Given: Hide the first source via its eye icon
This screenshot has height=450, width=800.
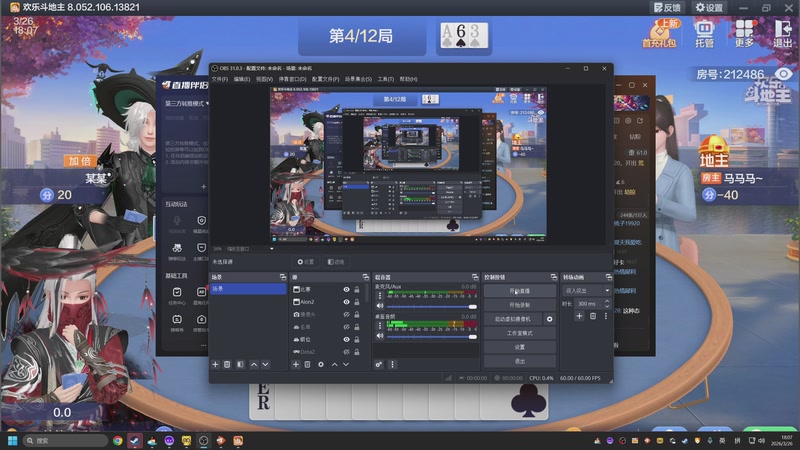Looking at the screenshot, I should 346,289.
